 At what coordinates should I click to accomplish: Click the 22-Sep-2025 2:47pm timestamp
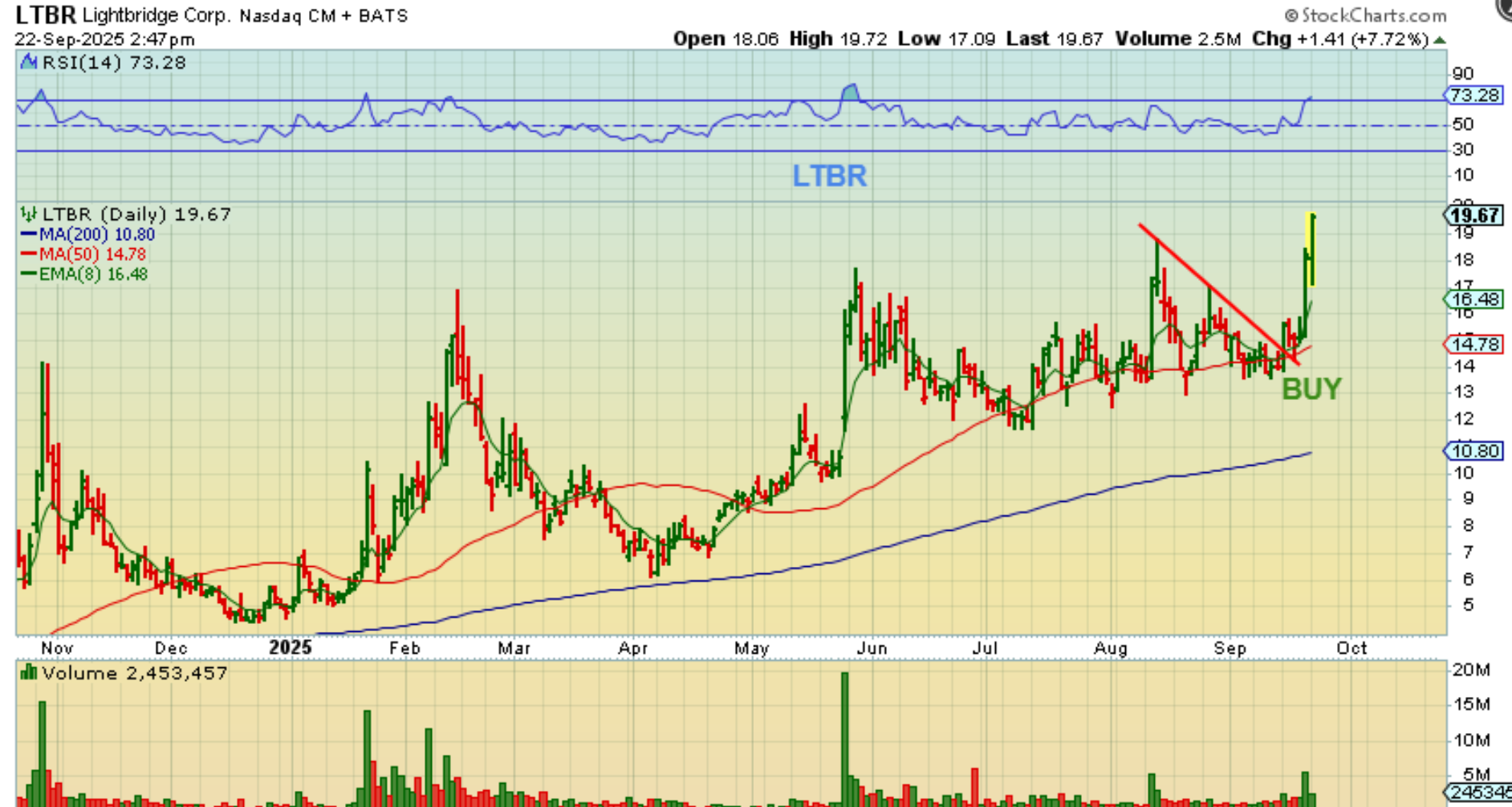pos(104,39)
